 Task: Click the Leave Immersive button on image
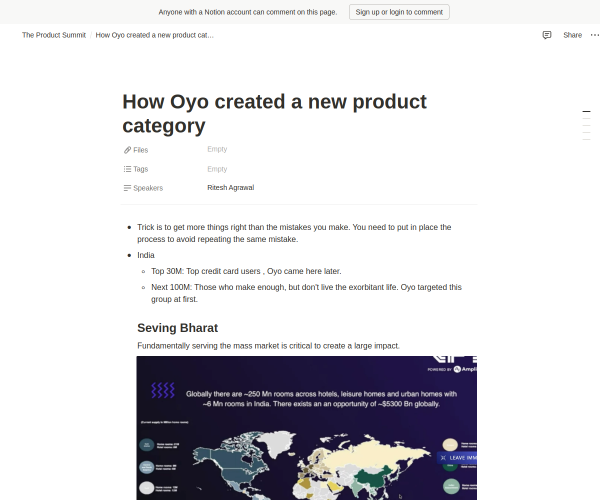point(457,458)
